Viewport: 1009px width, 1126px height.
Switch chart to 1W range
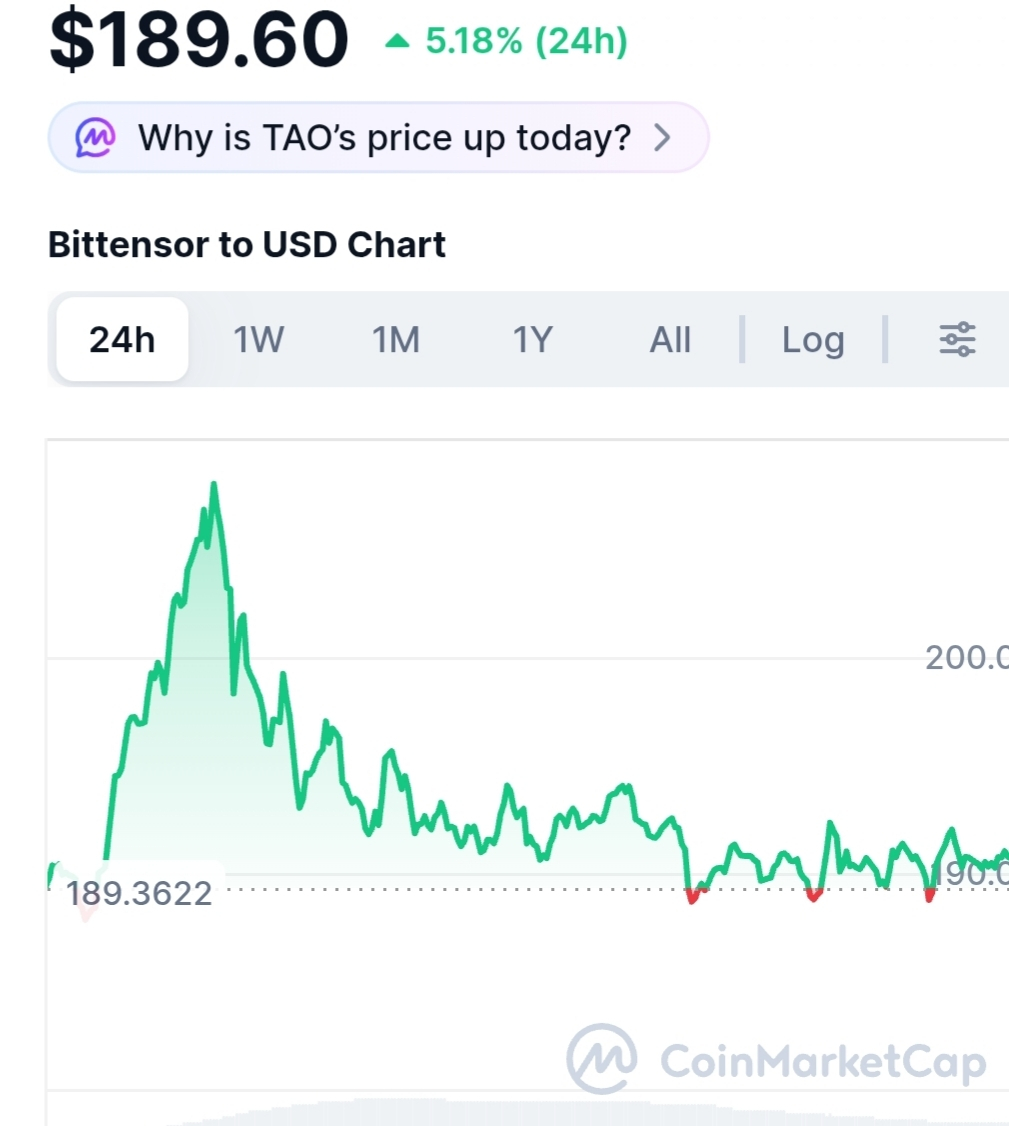[259, 340]
